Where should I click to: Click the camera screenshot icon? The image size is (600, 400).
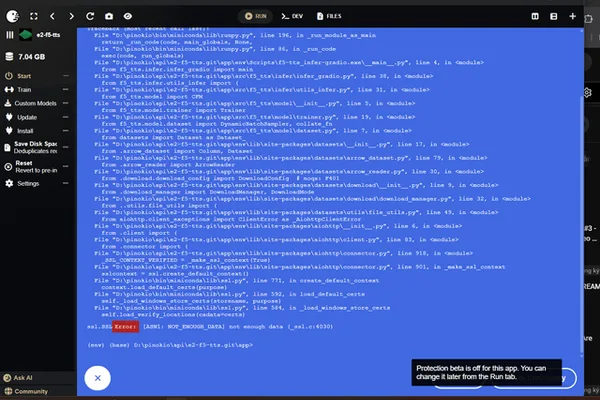click(109, 16)
